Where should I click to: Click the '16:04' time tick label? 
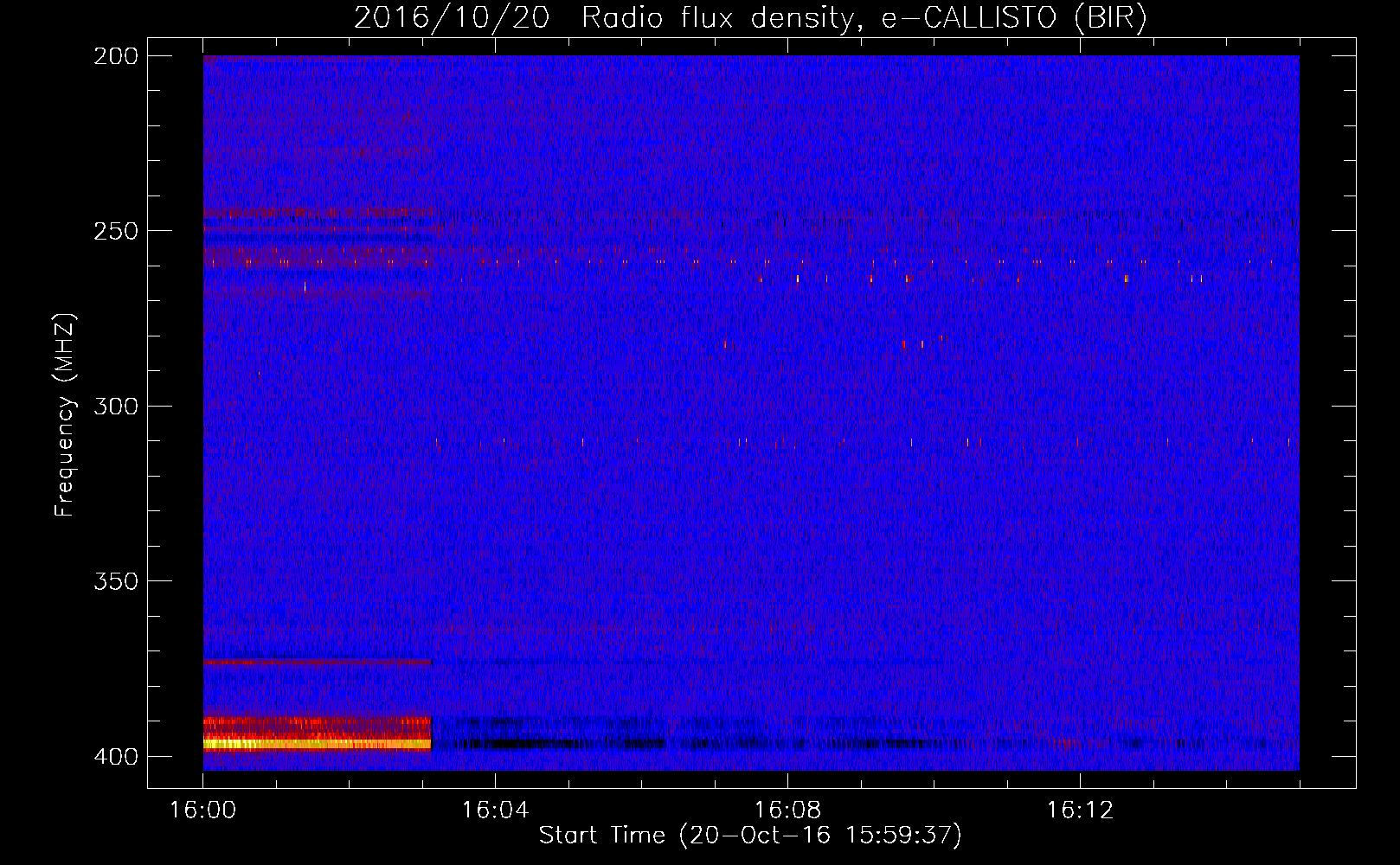pyautogui.click(x=495, y=811)
